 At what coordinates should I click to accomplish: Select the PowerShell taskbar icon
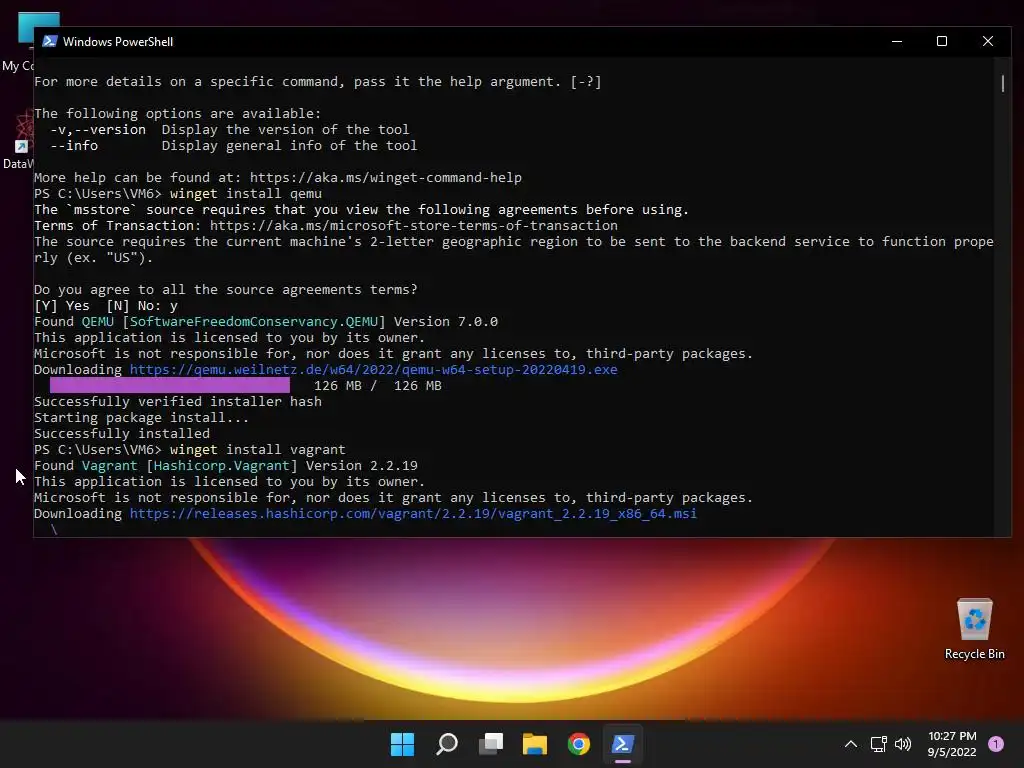point(622,744)
